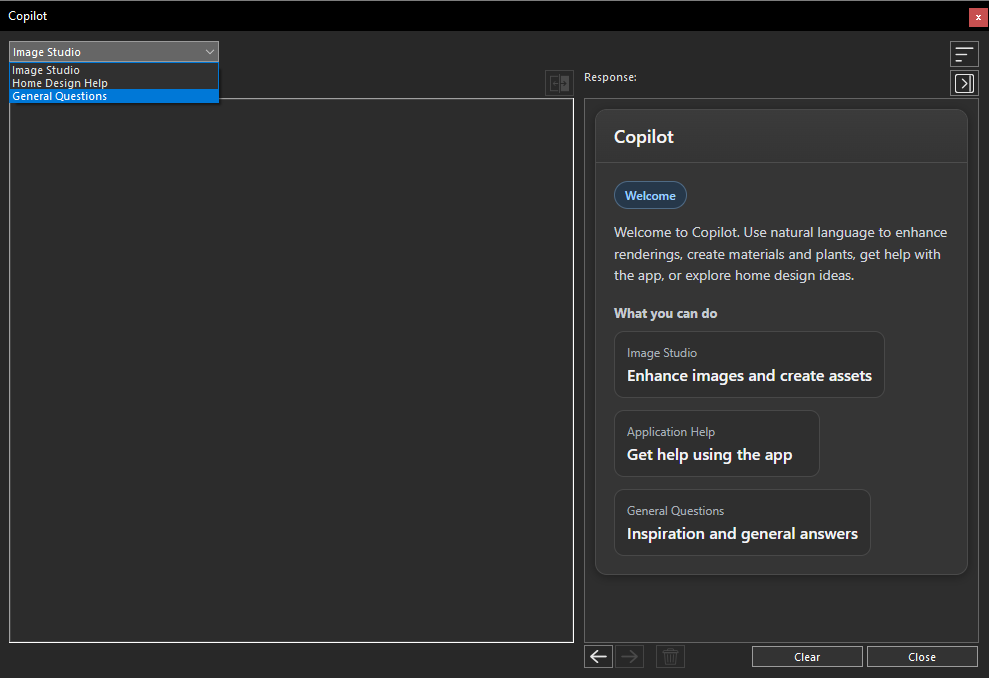Select General Questions in the dropdown list
The image size is (989, 678).
[114, 96]
